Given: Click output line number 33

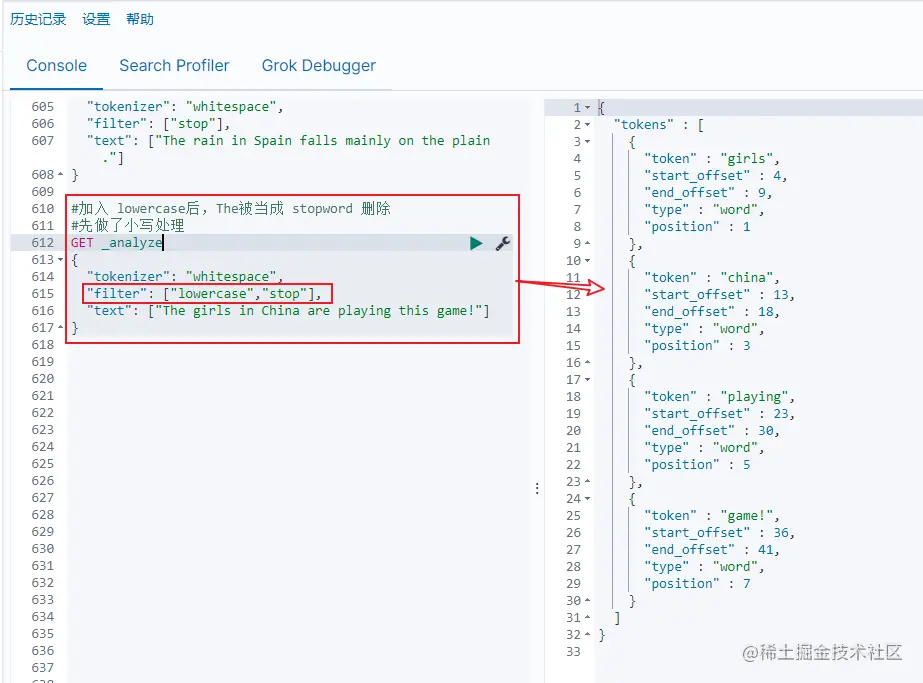Looking at the screenshot, I should coord(573,652).
